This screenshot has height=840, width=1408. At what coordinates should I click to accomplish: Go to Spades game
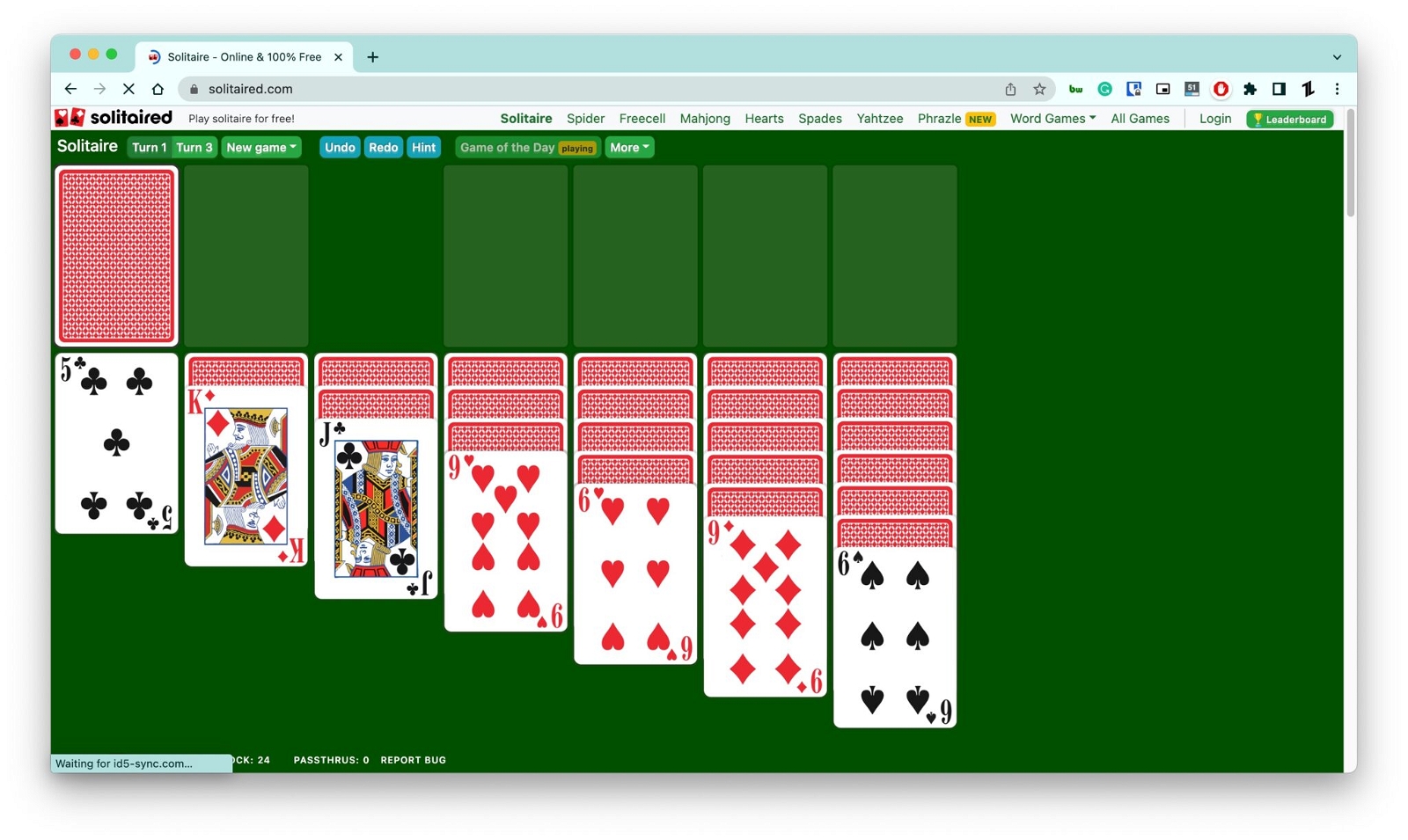click(x=820, y=119)
